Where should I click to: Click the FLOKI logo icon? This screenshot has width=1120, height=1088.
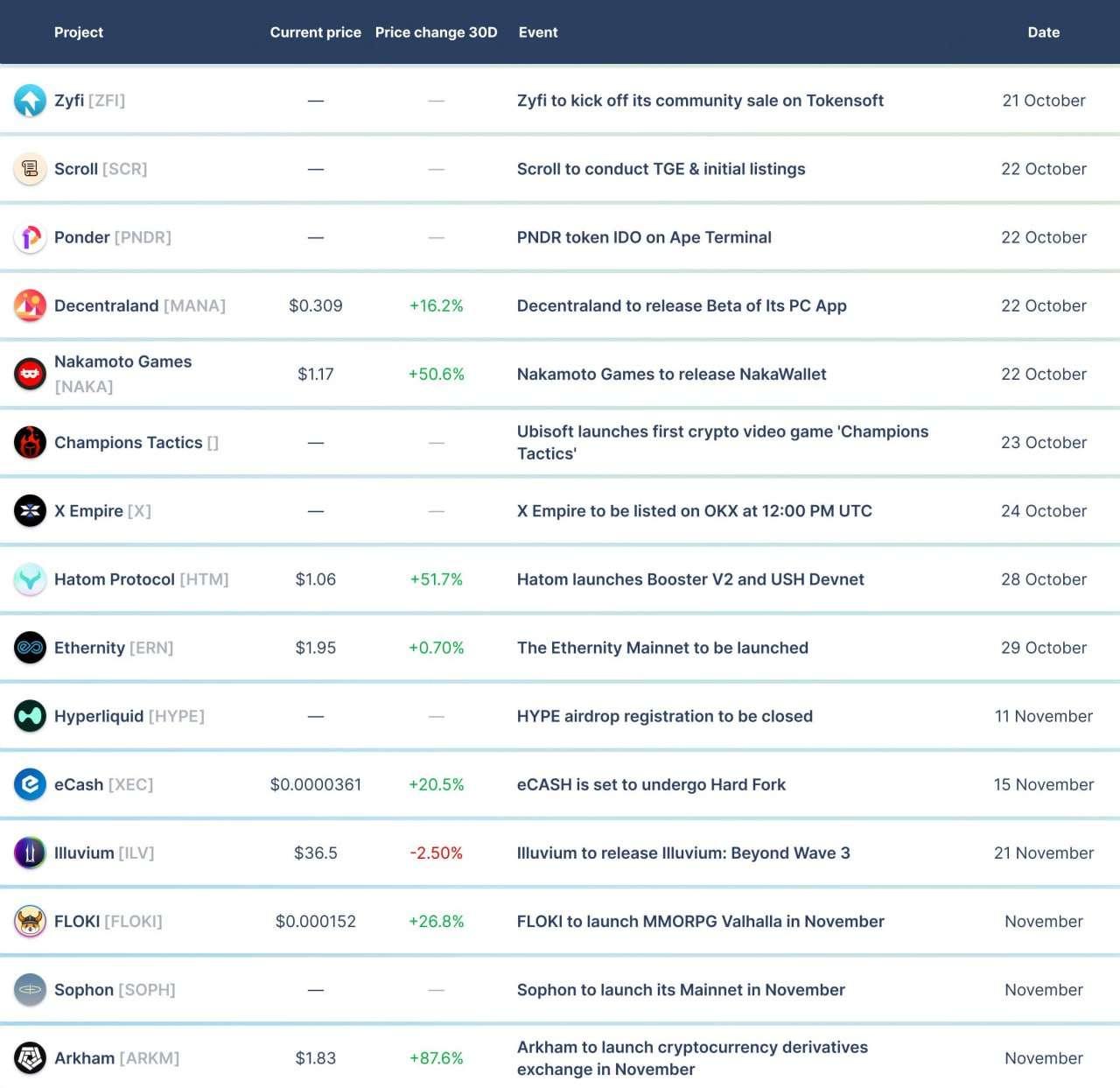click(30, 922)
